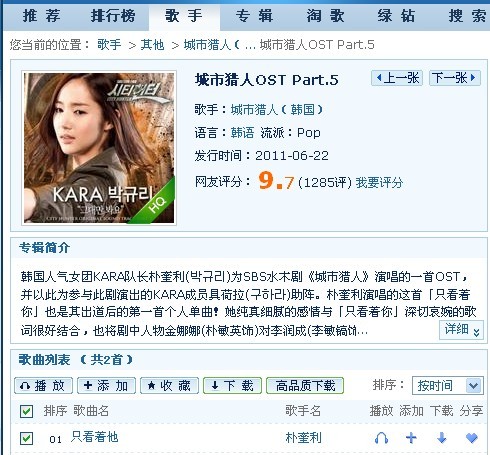490x455 pixels.
Task: Click the 收藏 favorite star button
Action: tap(169, 386)
